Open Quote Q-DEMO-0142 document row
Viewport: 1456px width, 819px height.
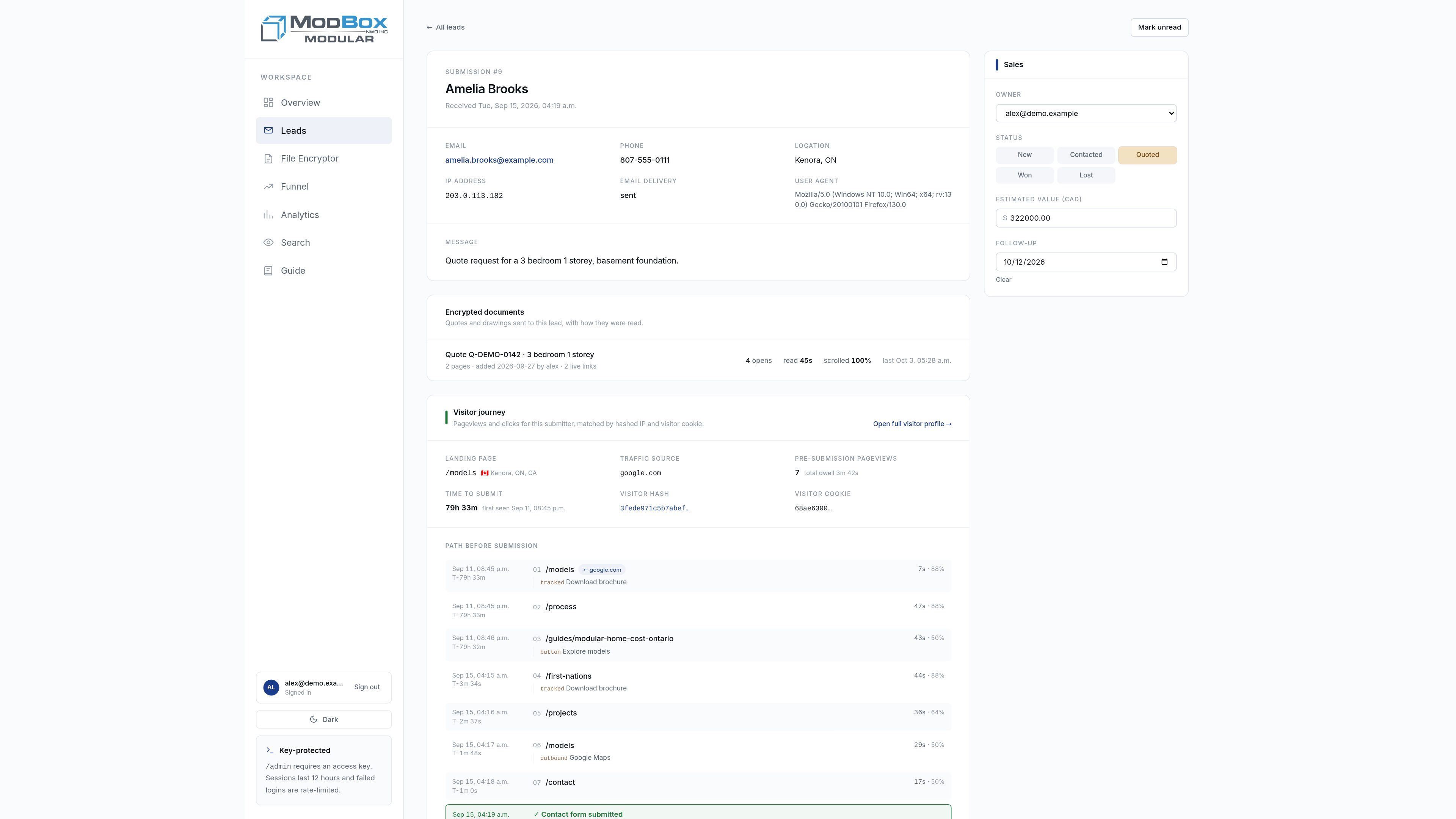click(x=698, y=360)
